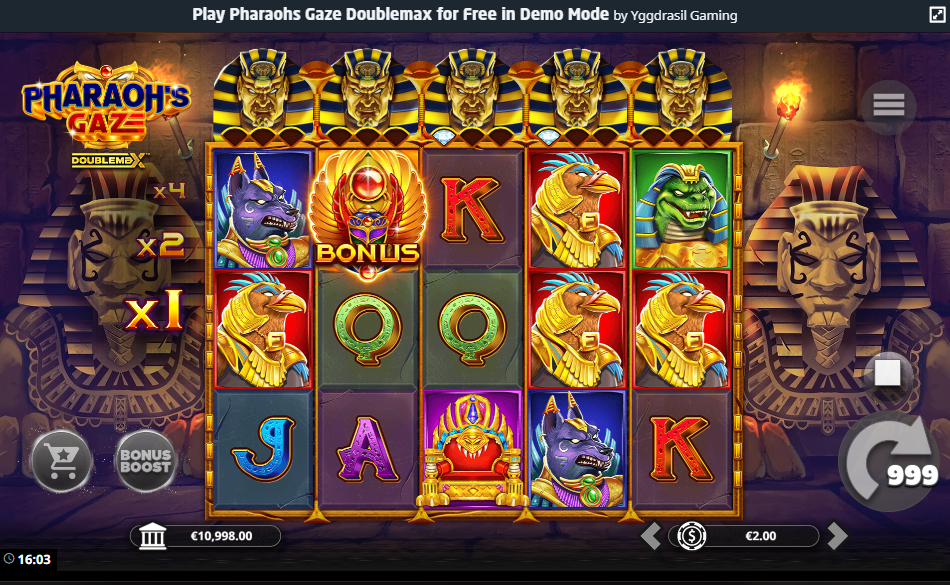
Task: Click the x1 multiplier indicator
Action: 154,311
